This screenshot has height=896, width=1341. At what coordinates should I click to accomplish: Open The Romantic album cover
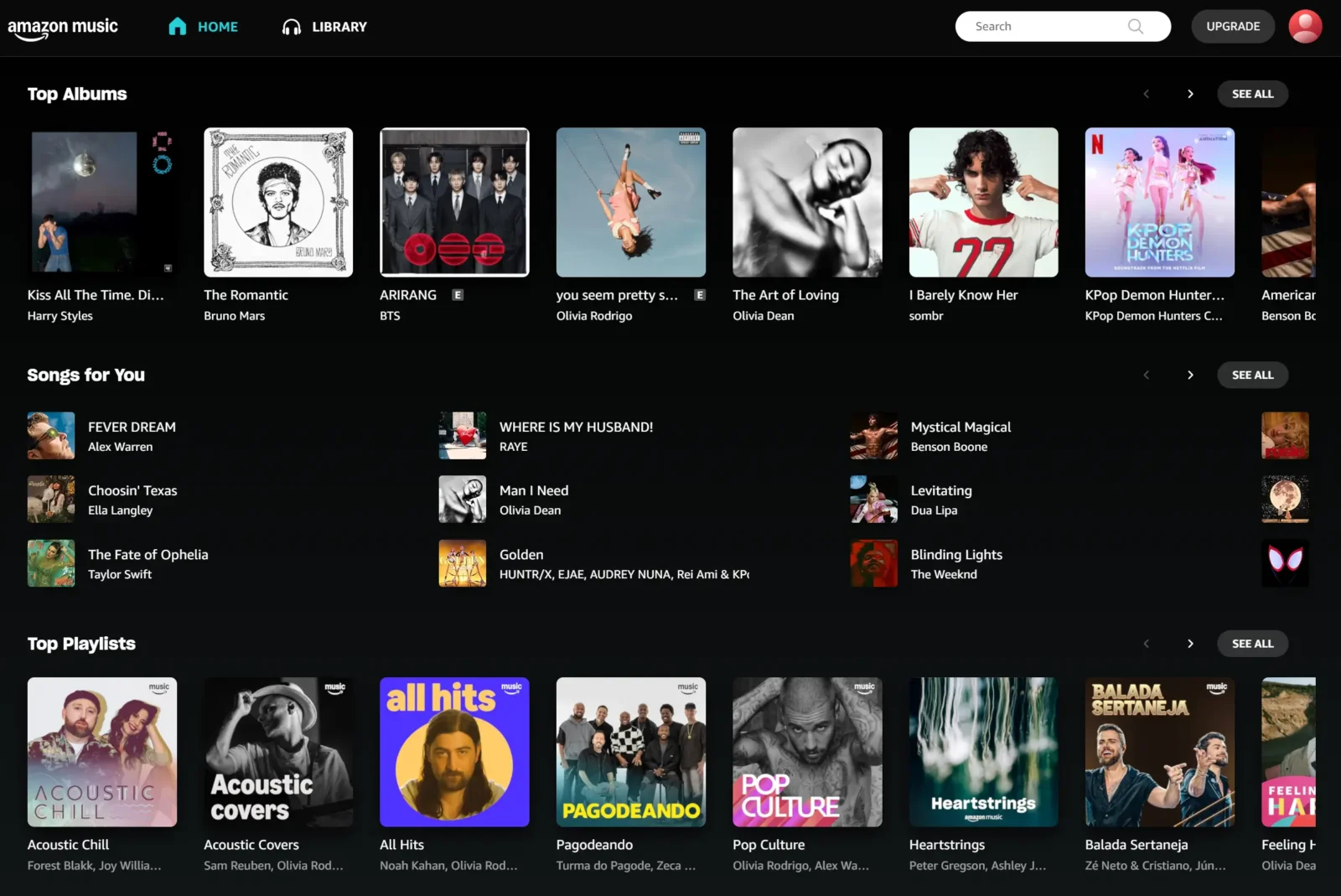tap(278, 202)
